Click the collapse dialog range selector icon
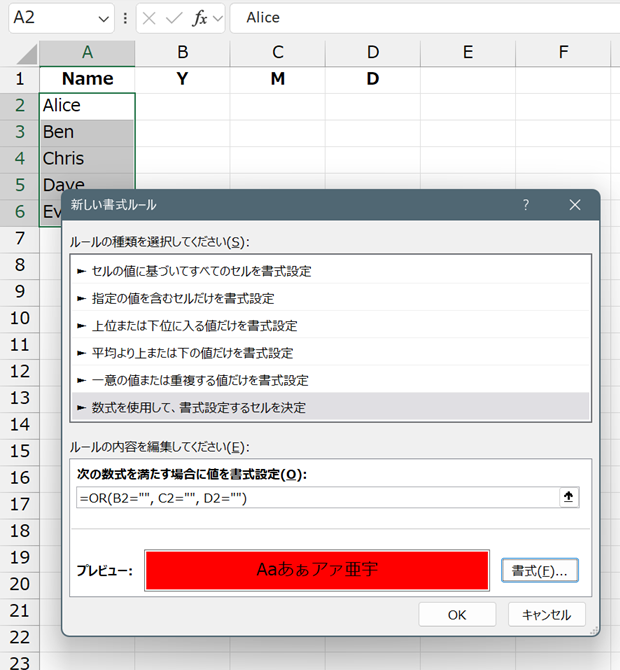 tap(569, 497)
